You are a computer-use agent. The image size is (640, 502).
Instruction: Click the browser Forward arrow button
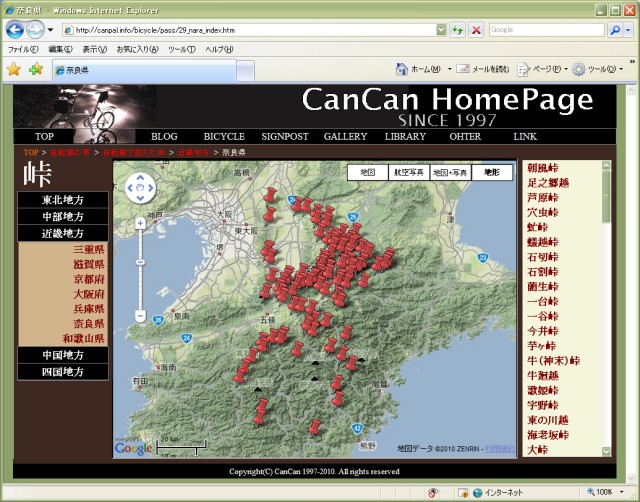[35, 30]
